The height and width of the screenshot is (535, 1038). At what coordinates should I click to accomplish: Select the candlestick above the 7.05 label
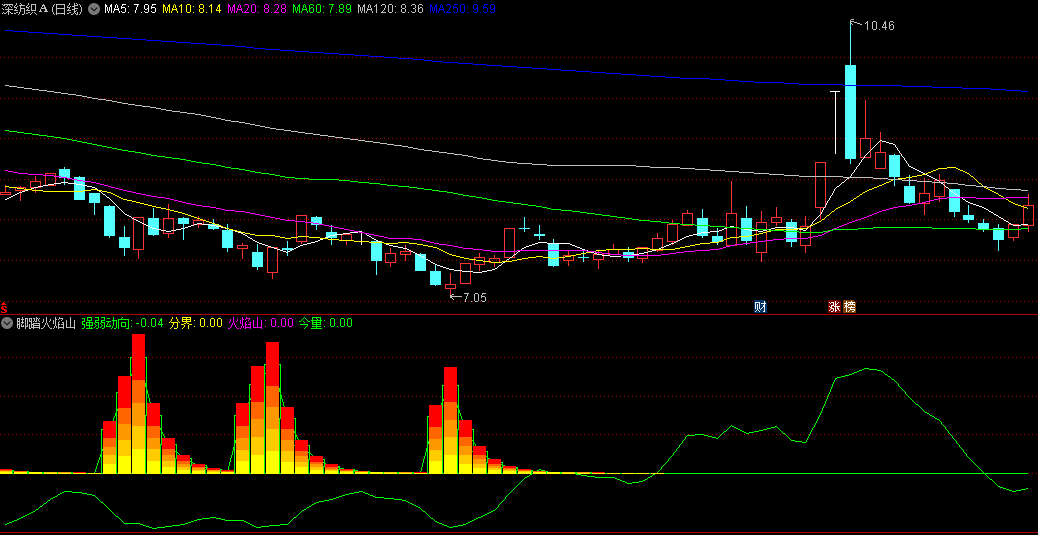pyautogui.click(x=451, y=286)
